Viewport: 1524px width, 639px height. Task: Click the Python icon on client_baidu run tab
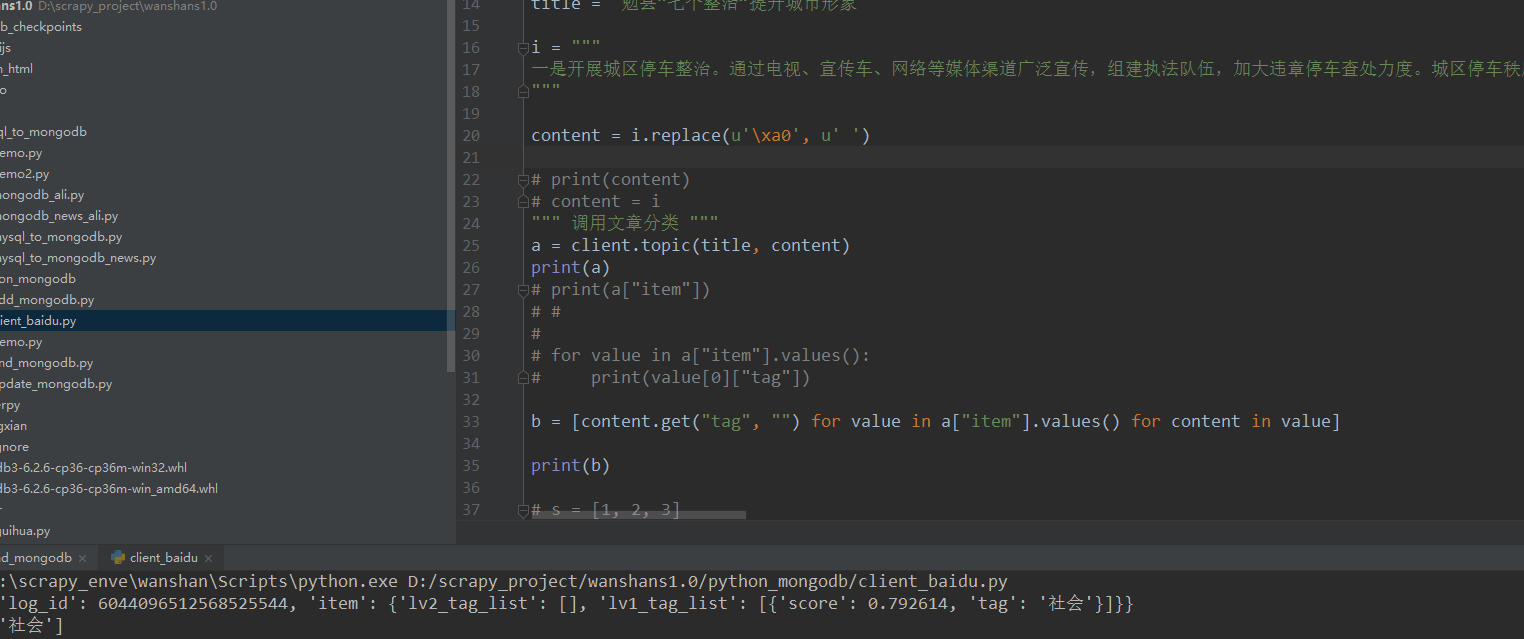coord(118,558)
